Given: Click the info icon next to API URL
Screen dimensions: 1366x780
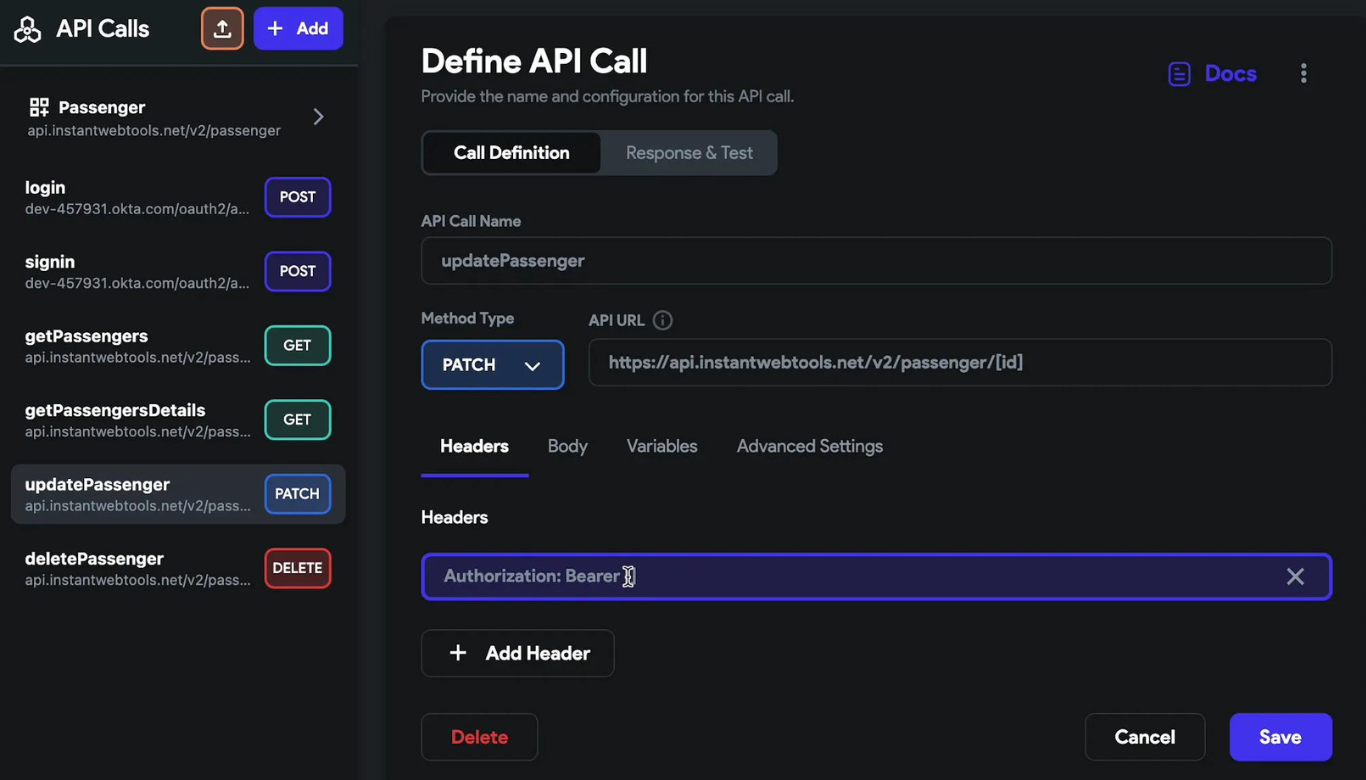Looking at the screenshot, I should [662, 320].
